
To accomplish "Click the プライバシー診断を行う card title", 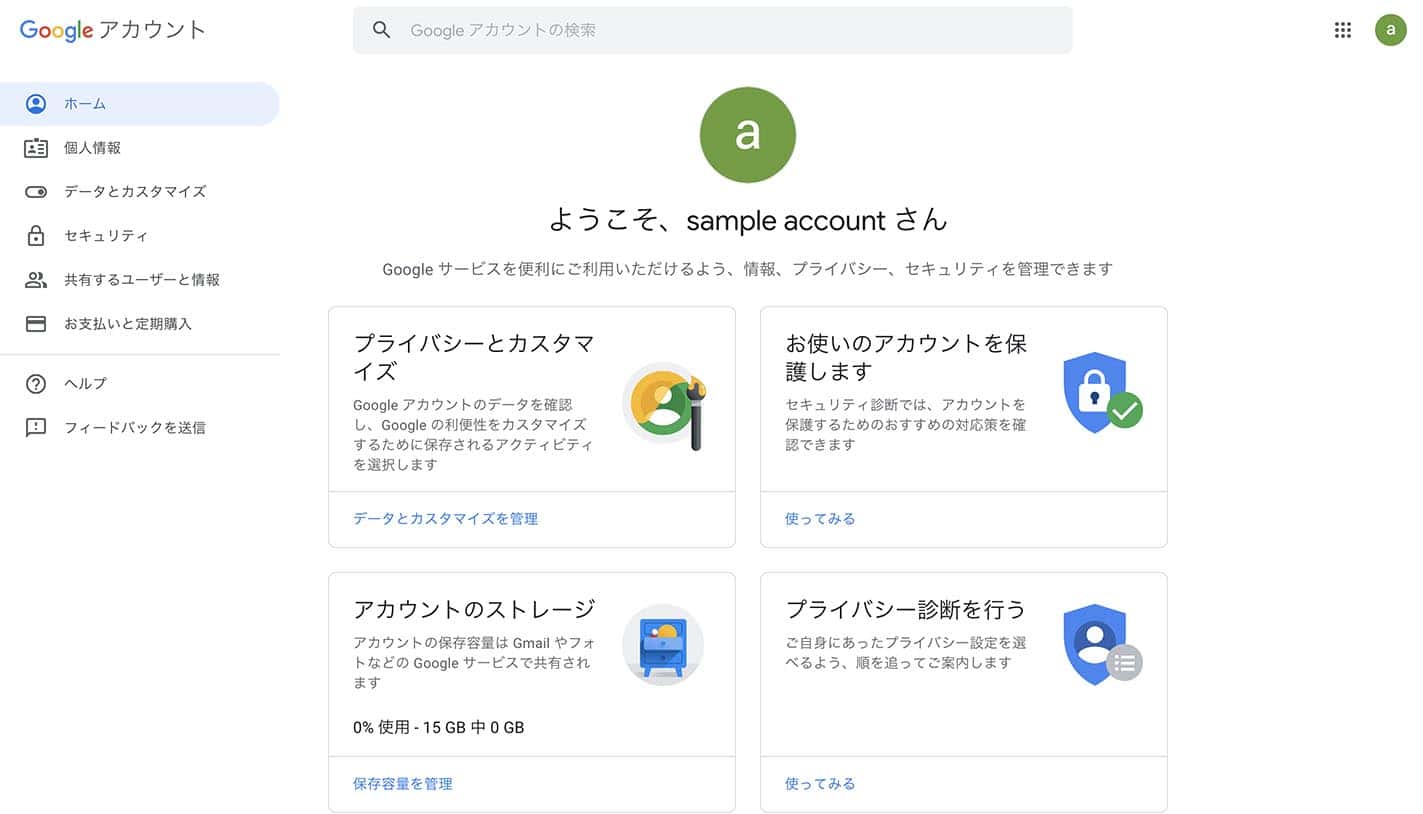I will click(x=906, y=609).
